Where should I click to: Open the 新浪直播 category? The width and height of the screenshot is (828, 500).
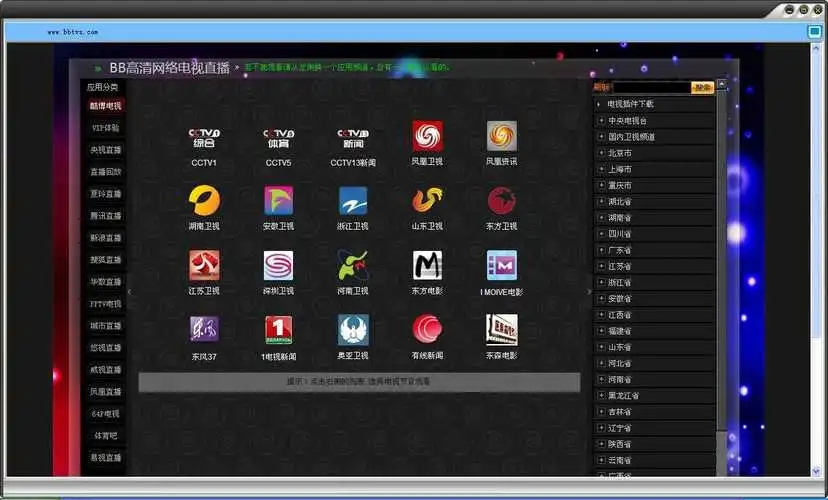[106, 238]
